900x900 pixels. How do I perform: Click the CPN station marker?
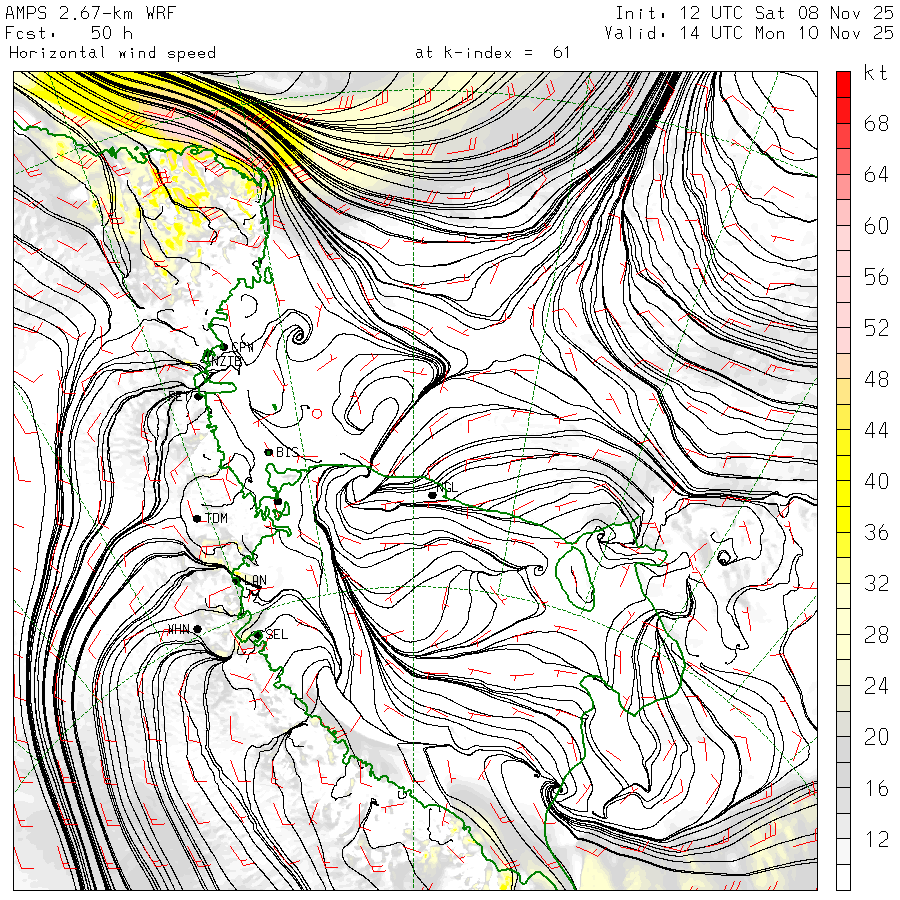click(x=223, y=347)
